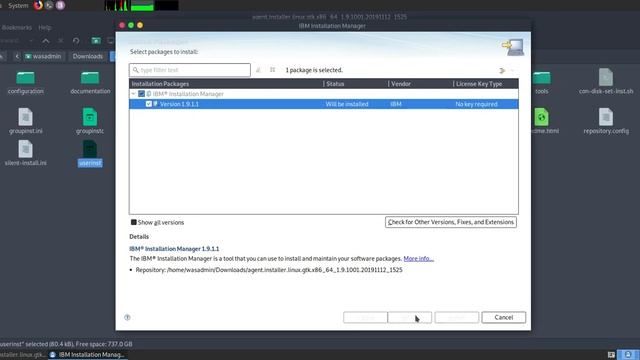The height and width of the screenshot is (360, 640).
Task: Click the filter text input field
Action: 190,70
